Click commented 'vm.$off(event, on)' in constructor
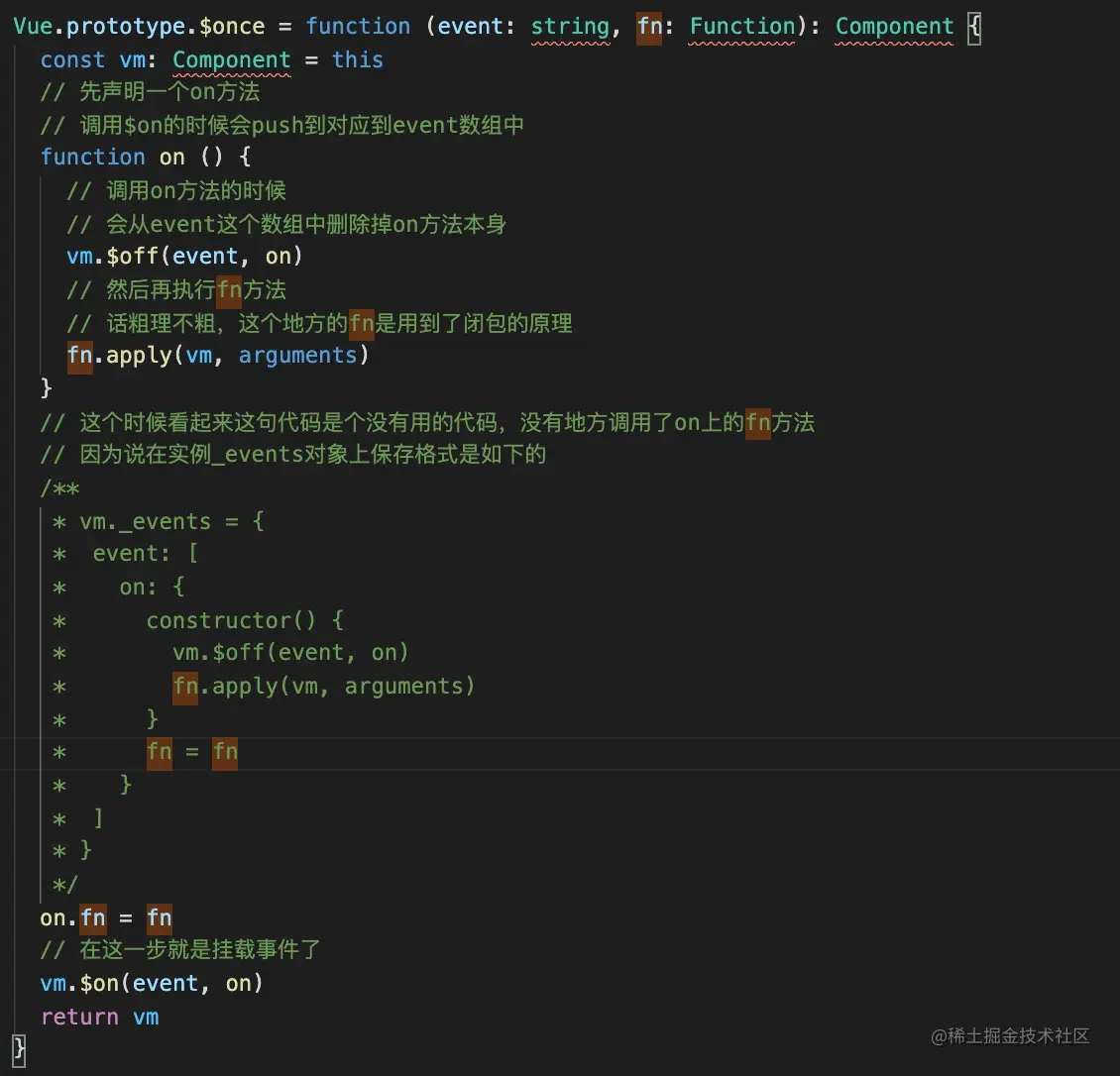1120x1076 pixels. pyautogui.click(x=290, y=653)
